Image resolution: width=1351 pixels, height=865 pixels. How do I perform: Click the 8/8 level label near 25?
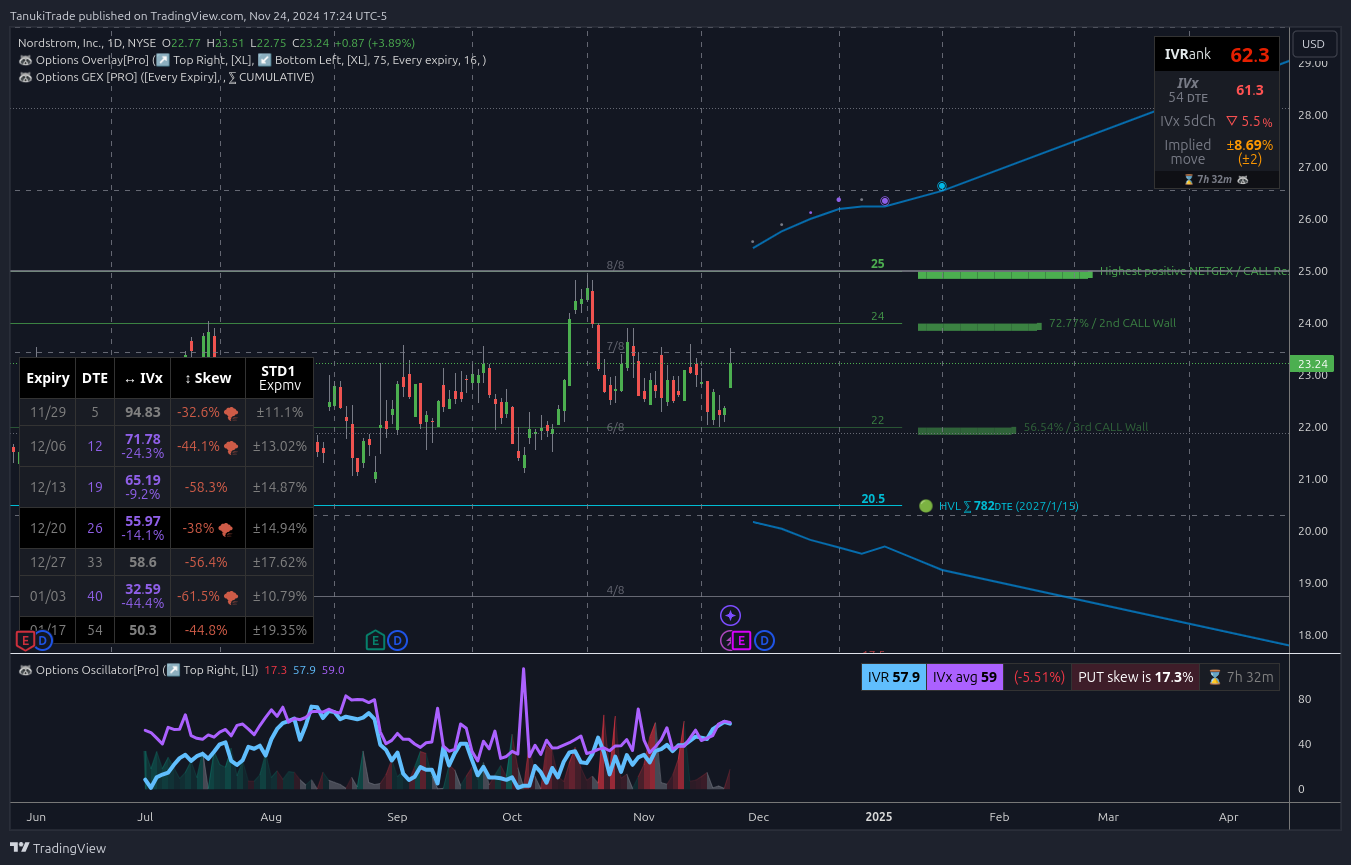616,265
